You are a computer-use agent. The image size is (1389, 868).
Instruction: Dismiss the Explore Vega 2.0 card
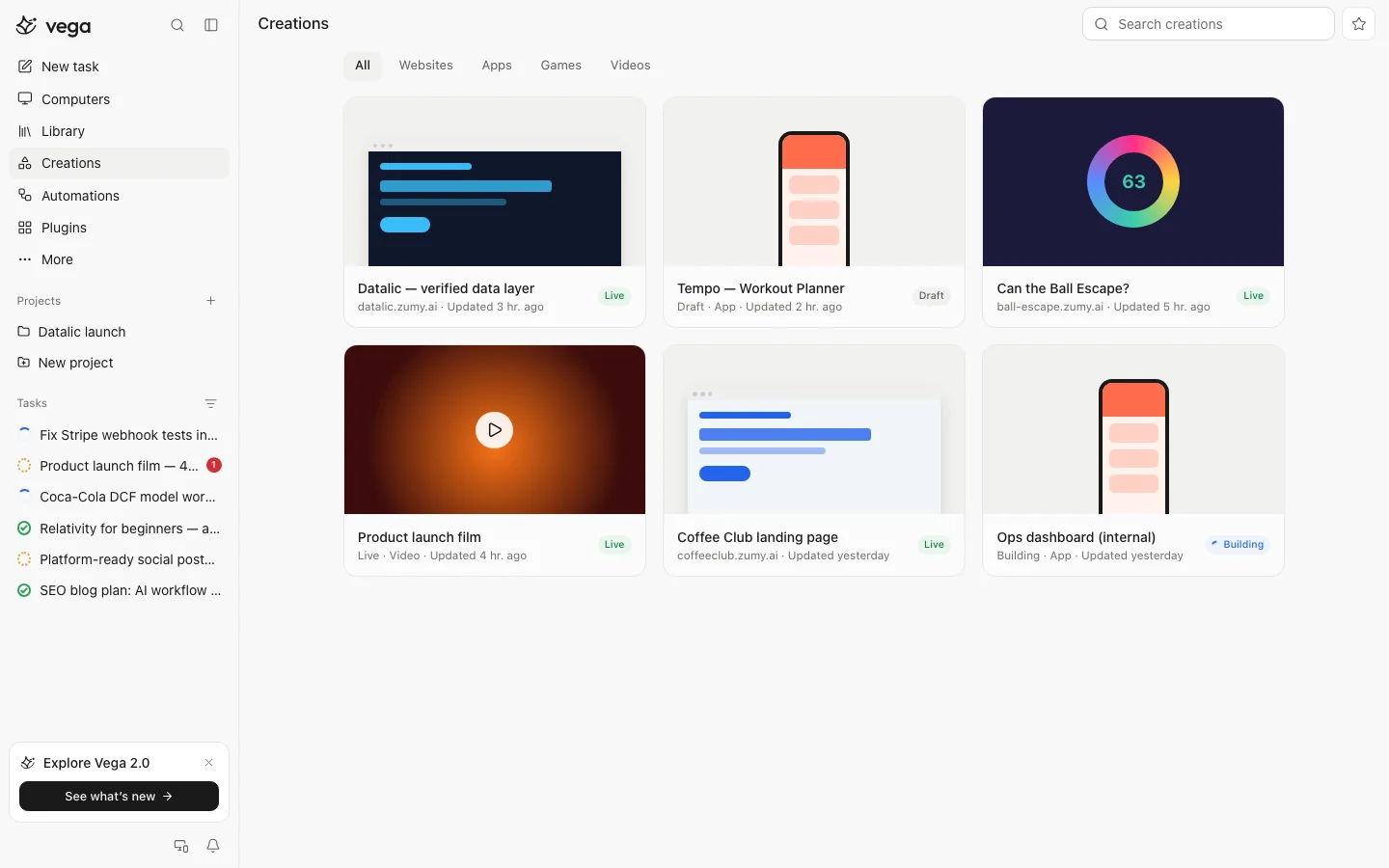coord(208,763)
